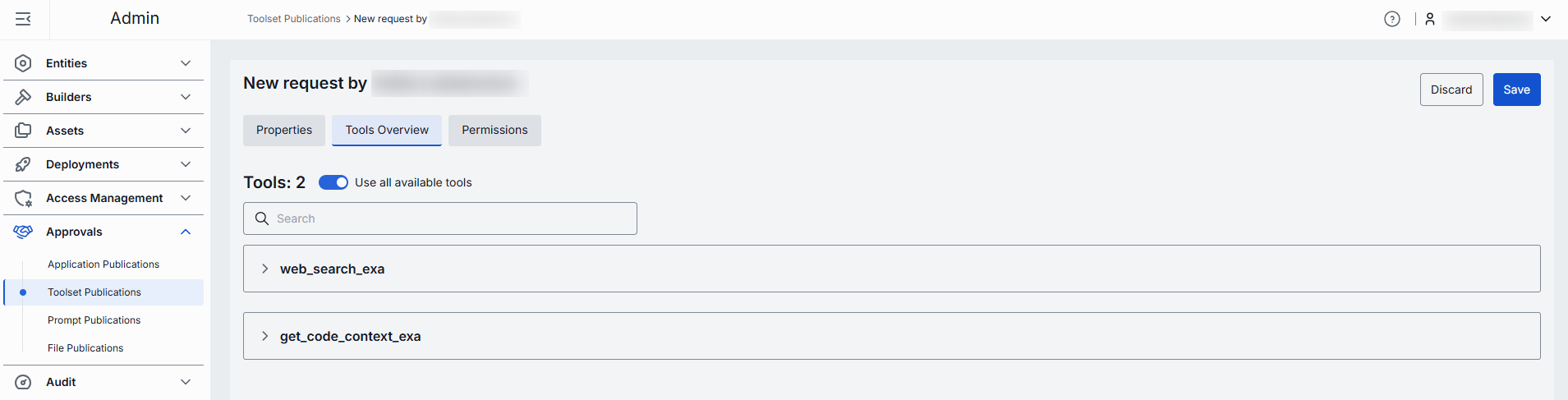Click the sidebar collapse menu icon
1568x400 pixels.
(x=23, y=19)
